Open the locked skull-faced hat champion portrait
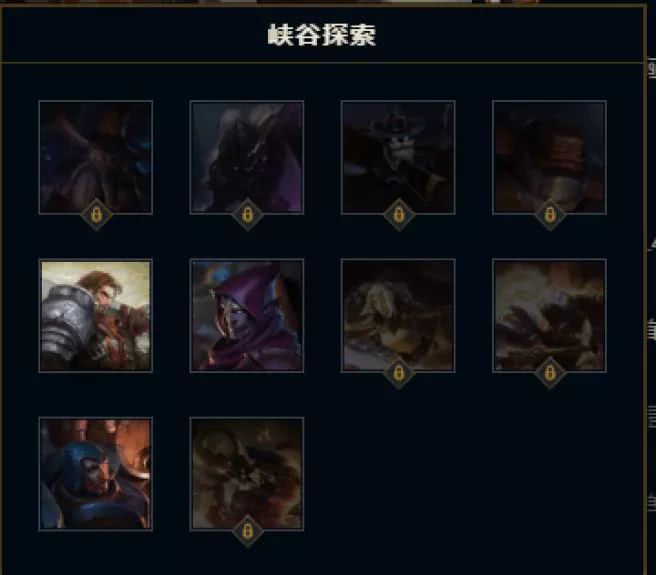This screenshot has height=575, width=656. point(398,157)
